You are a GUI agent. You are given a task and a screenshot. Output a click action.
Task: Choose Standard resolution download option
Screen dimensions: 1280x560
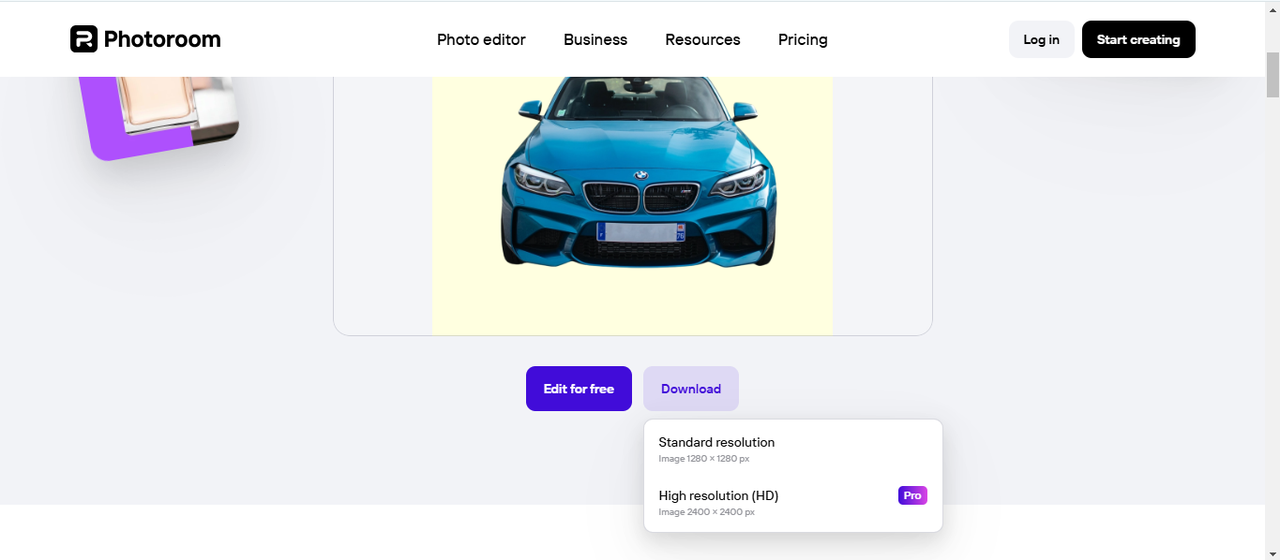click(717, 449)
